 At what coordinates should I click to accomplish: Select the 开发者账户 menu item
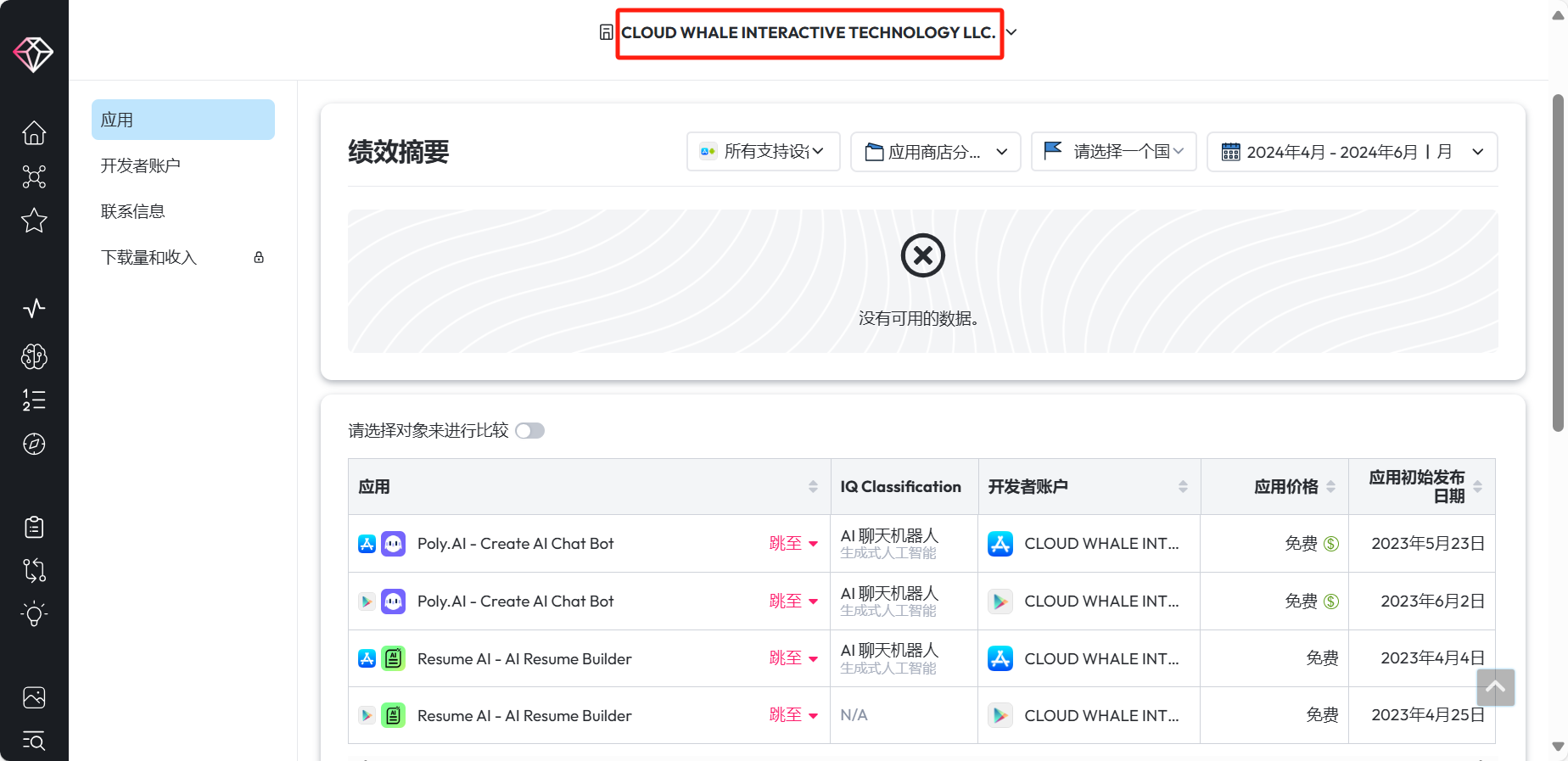pyautogui.click(x=141, y=165)
